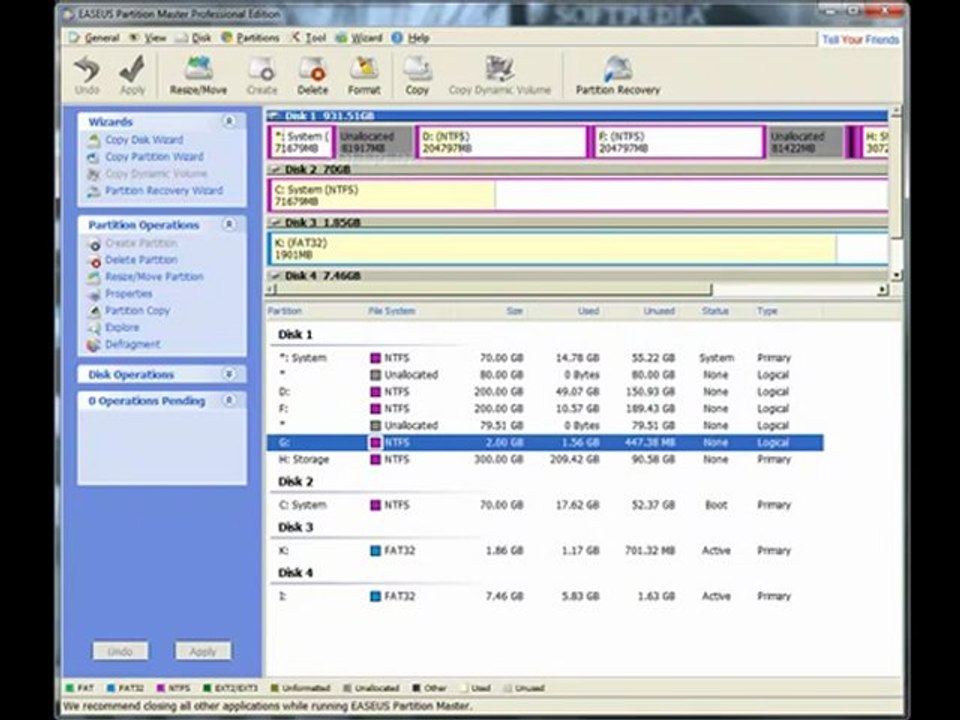Sort by the File System column header
960x720 pixels.
pyautogui.click(x=392, y=311)
